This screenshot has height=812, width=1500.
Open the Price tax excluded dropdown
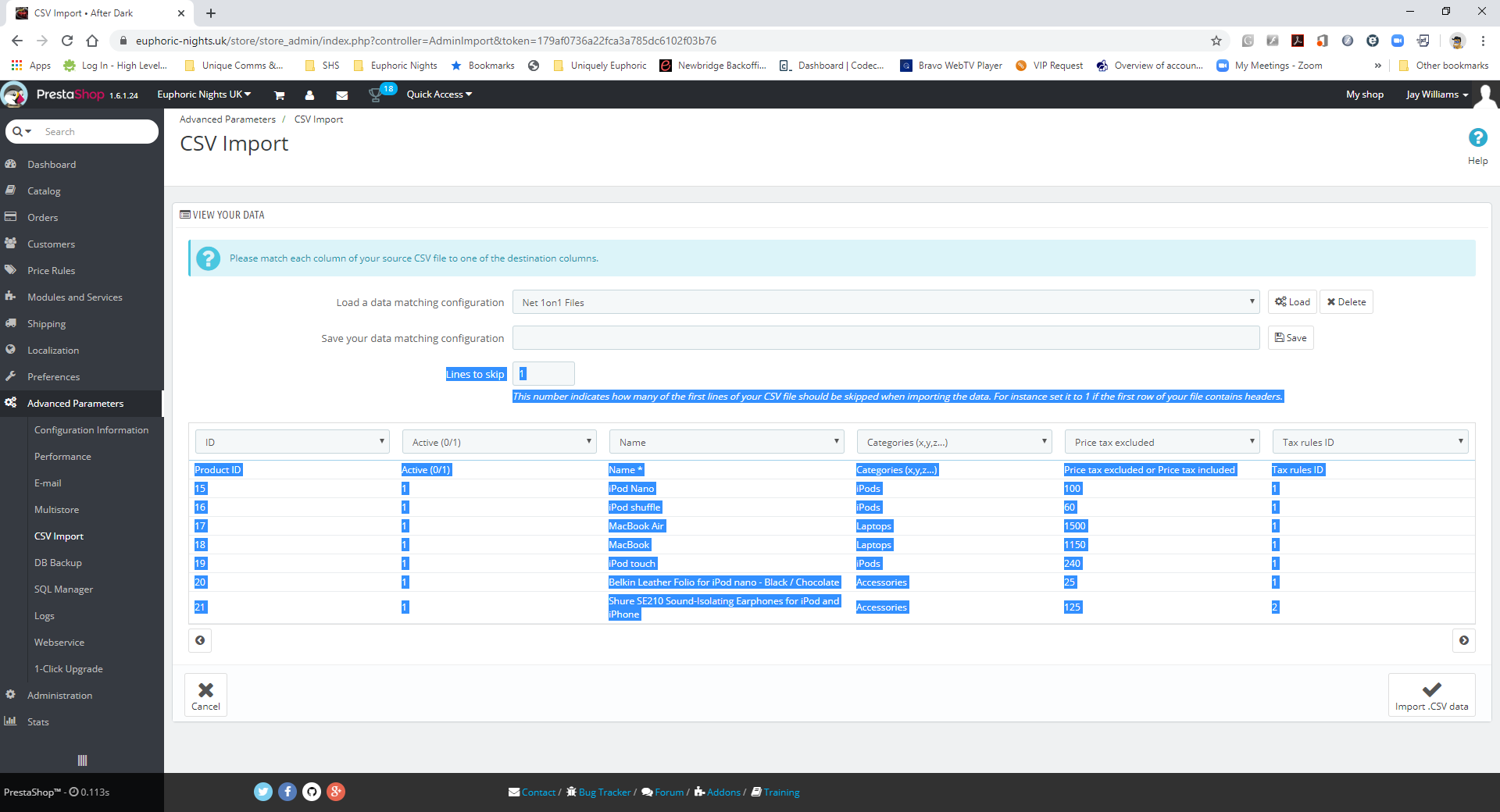coord(1162,442)
